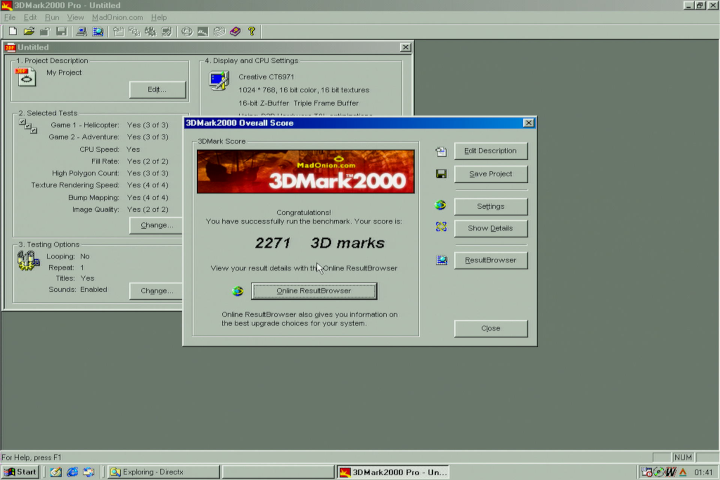The height and width of the screenshot is (480, 720).
Task: Click the monitor icon in Display and CPU Settings
Action: [219, 81]
